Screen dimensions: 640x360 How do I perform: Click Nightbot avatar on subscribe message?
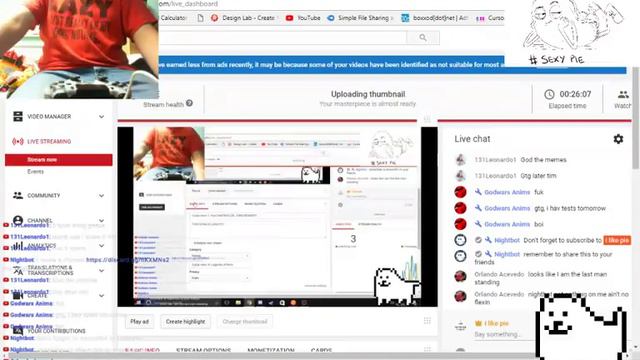coord(460,240)
